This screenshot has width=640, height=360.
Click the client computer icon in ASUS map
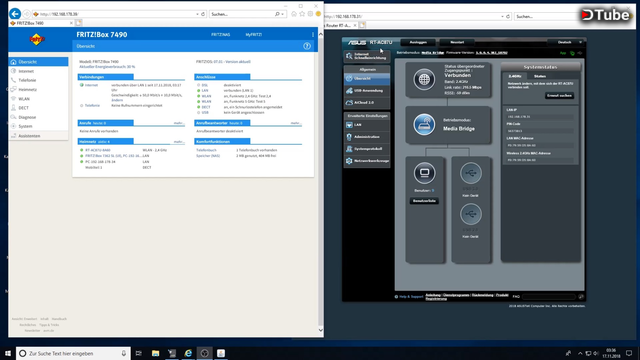coord(424,173)
